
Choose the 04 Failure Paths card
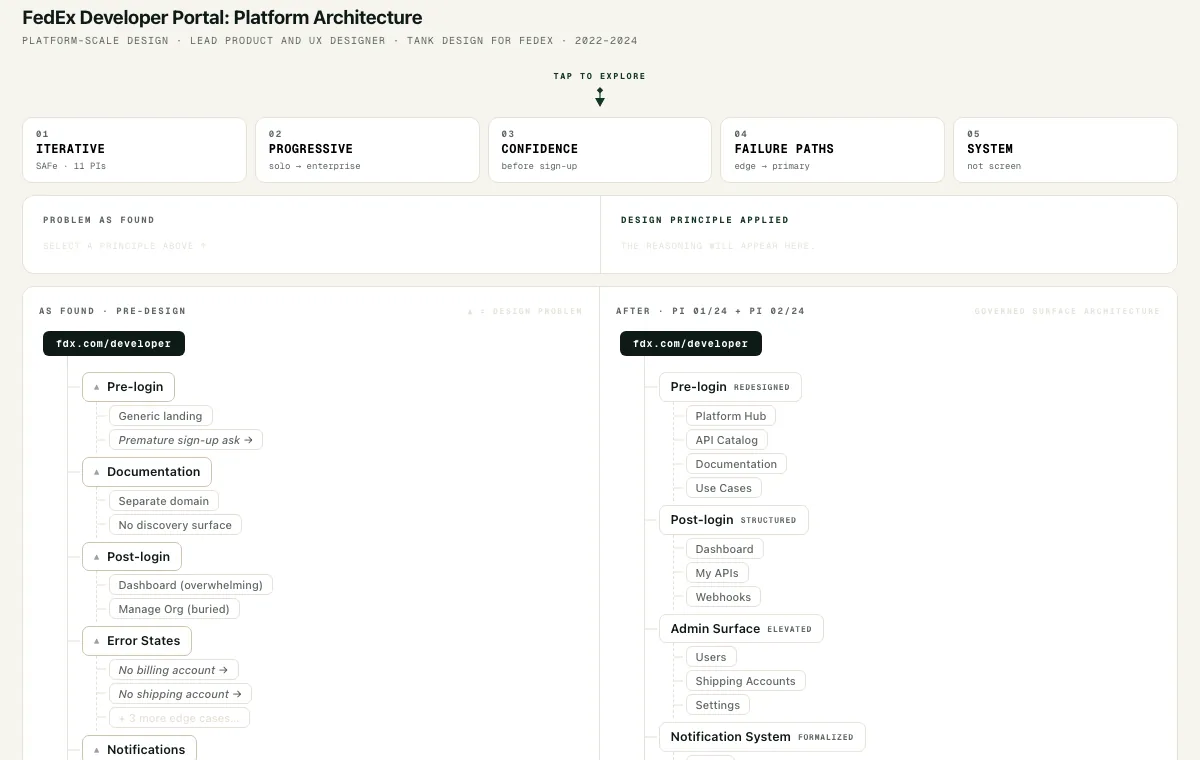pos(832,150)
